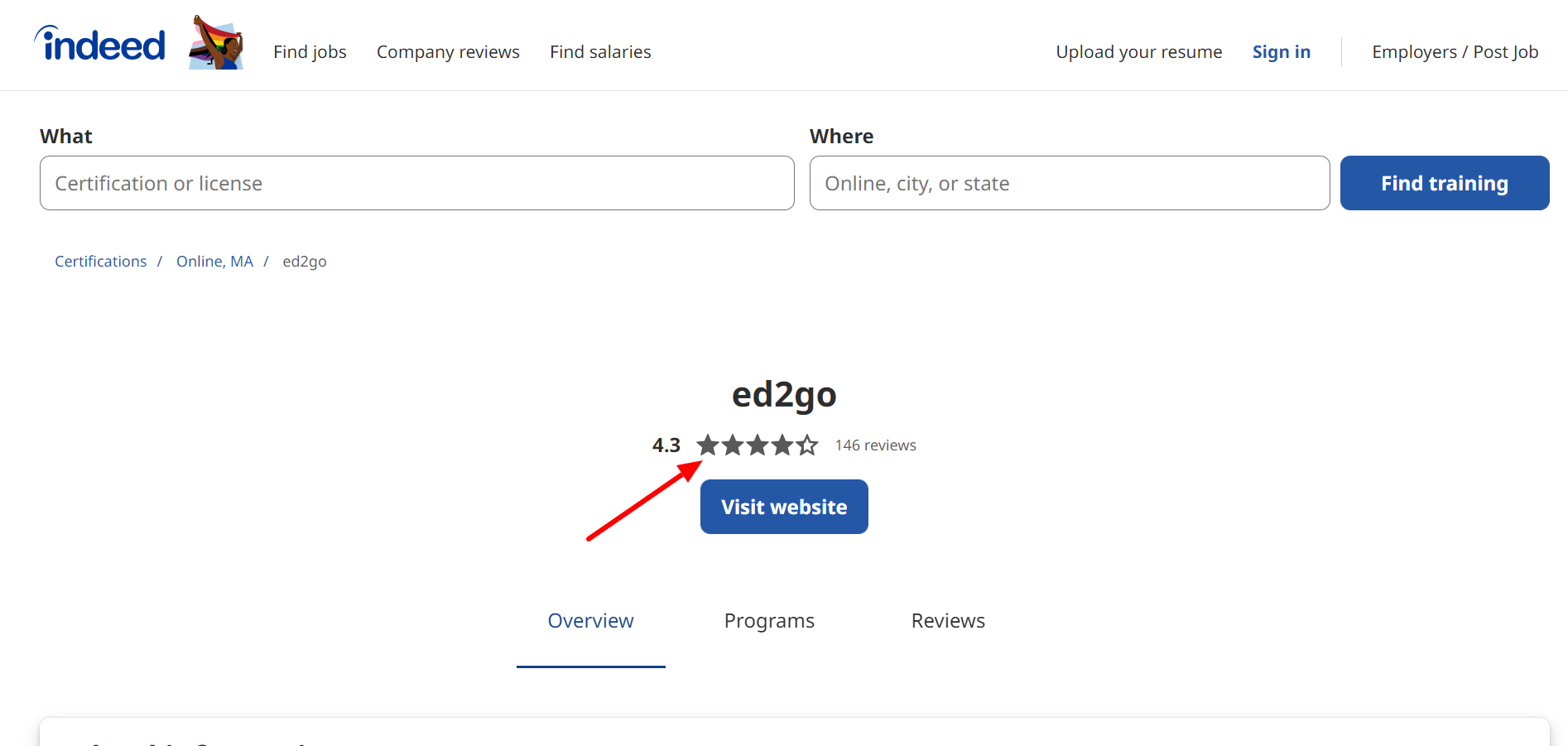Click the Indeed logo

[99, 43]
